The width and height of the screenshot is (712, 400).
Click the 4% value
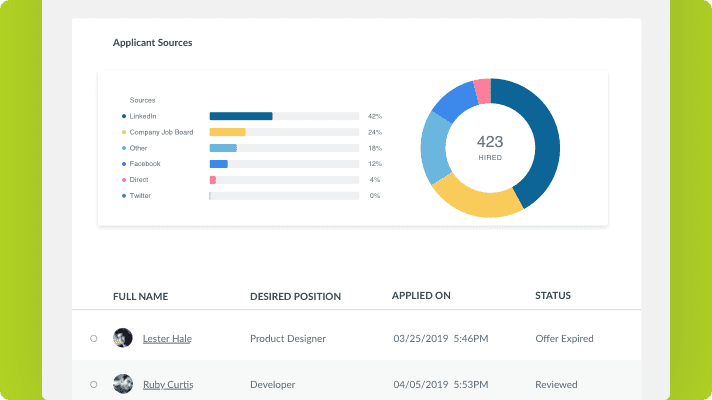375,180
